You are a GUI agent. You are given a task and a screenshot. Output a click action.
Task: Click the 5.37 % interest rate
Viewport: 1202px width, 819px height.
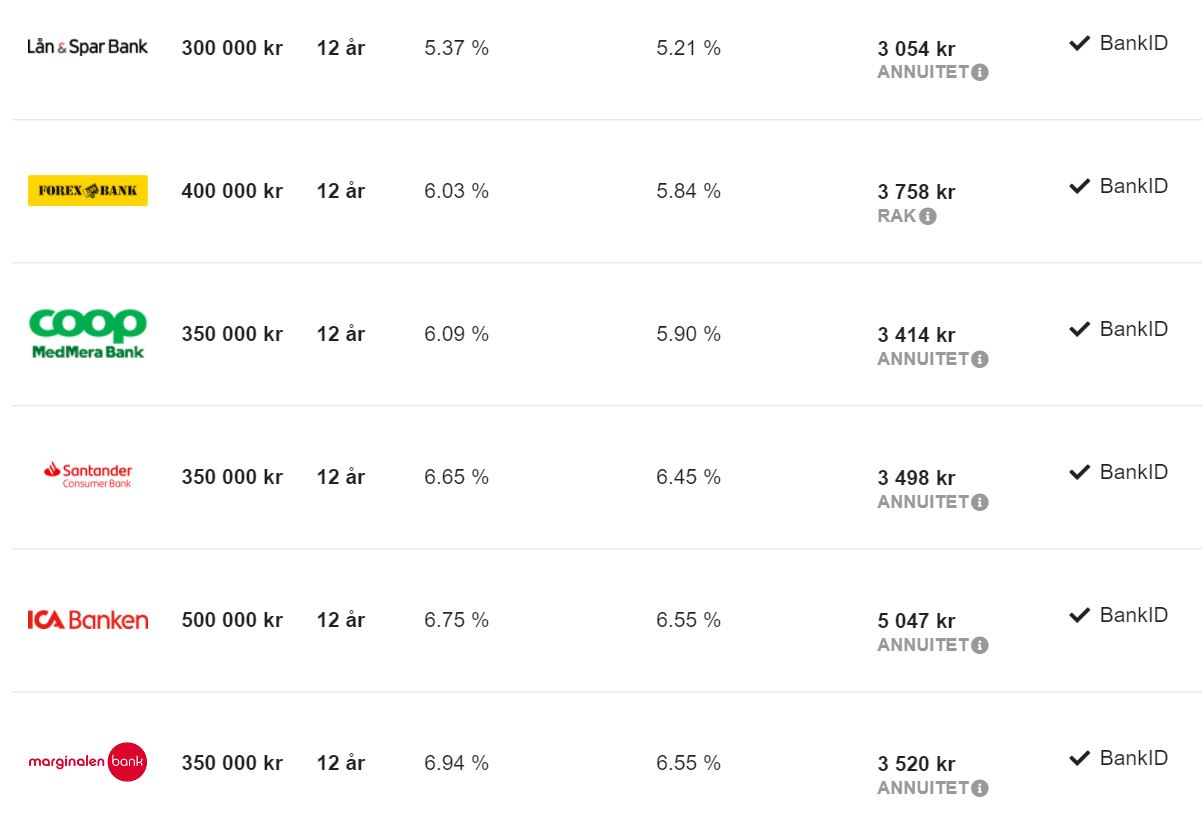tap(456, 48)
